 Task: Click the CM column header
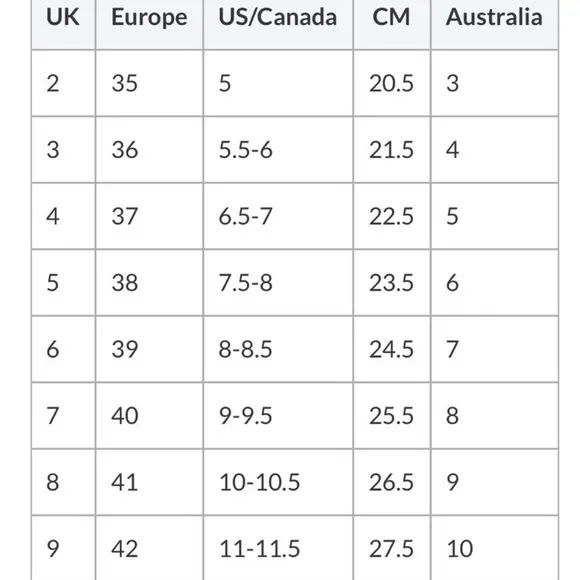click(x=392, y=24)
